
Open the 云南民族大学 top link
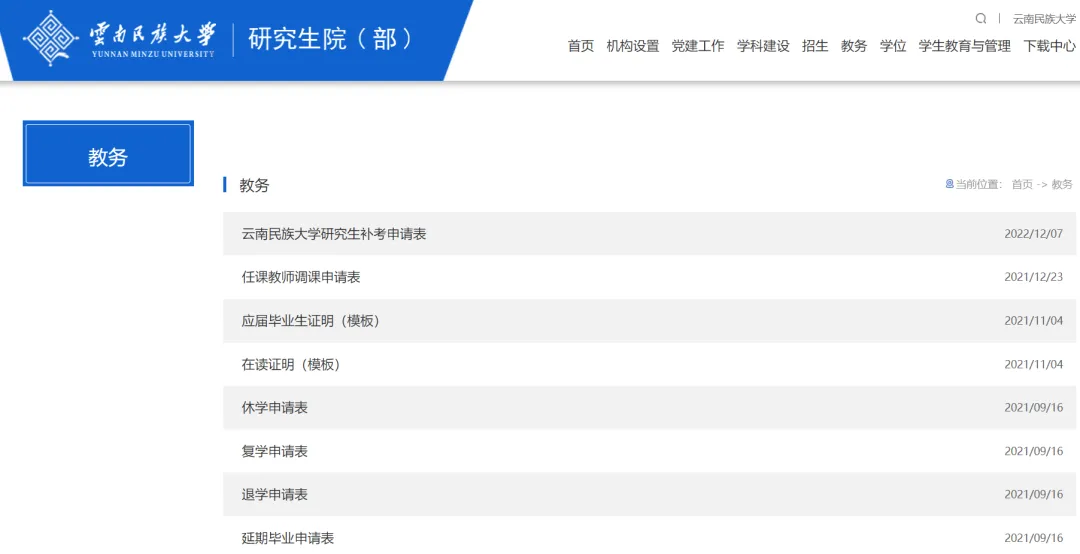[1044, 19]
